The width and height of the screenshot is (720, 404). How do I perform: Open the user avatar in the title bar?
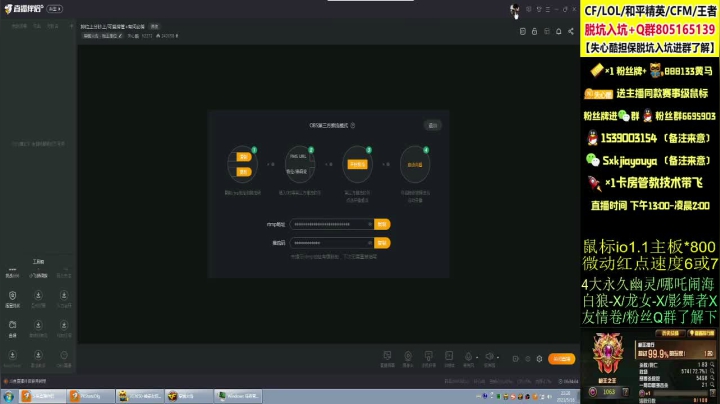click(514, 9)
